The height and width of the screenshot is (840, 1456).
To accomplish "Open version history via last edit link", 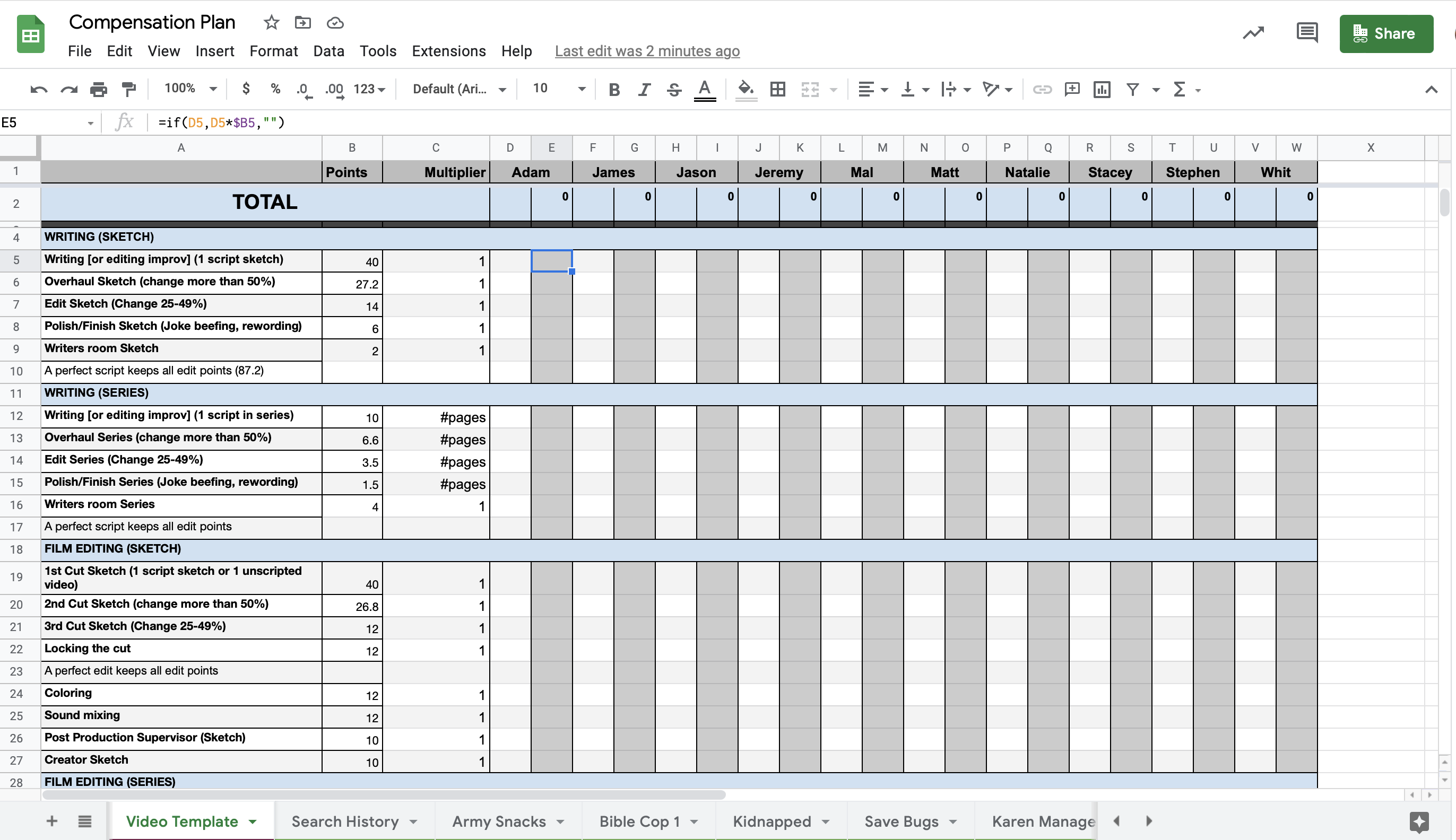I will pyautogui.click(x=647, y=51).
